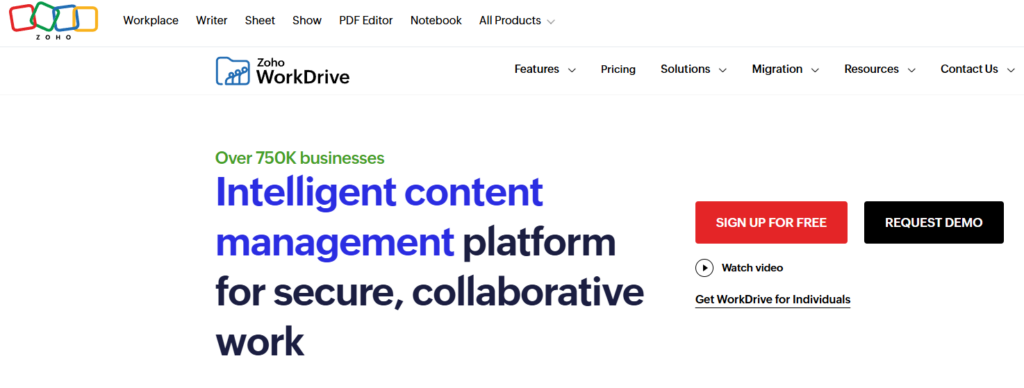Click the Watch video play icon
This screenshot has width=1024, height=388.
tap(704, 268)
